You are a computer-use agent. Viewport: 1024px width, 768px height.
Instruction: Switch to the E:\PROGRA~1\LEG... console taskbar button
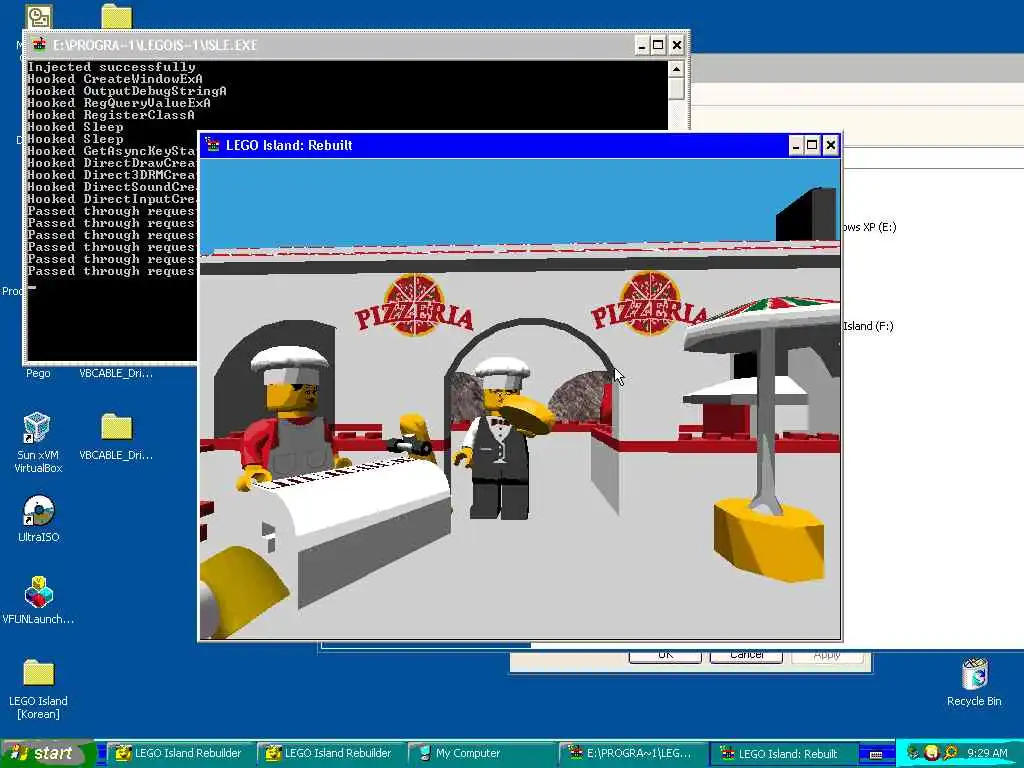tap(632, 753)
